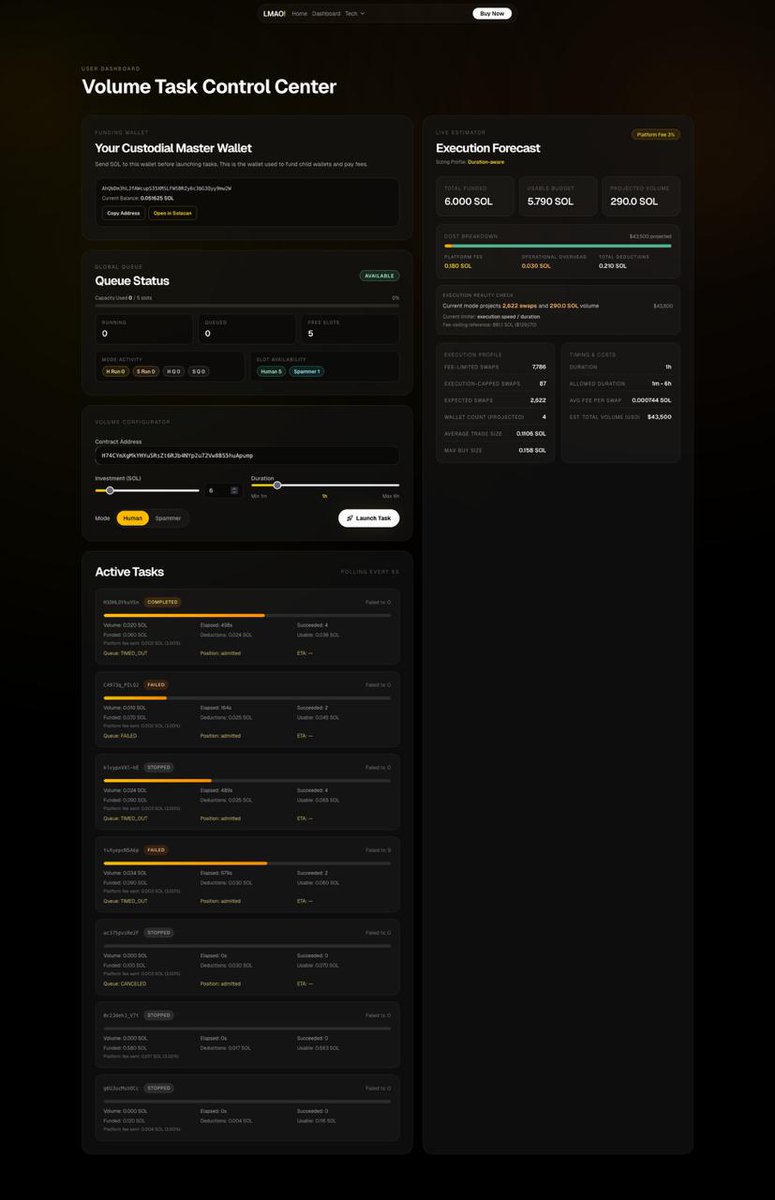The height and width of the screenshot is (1200, 775).
Task: Click the wallet balance 0.051625 SOL
Action: tap(157, 198)
